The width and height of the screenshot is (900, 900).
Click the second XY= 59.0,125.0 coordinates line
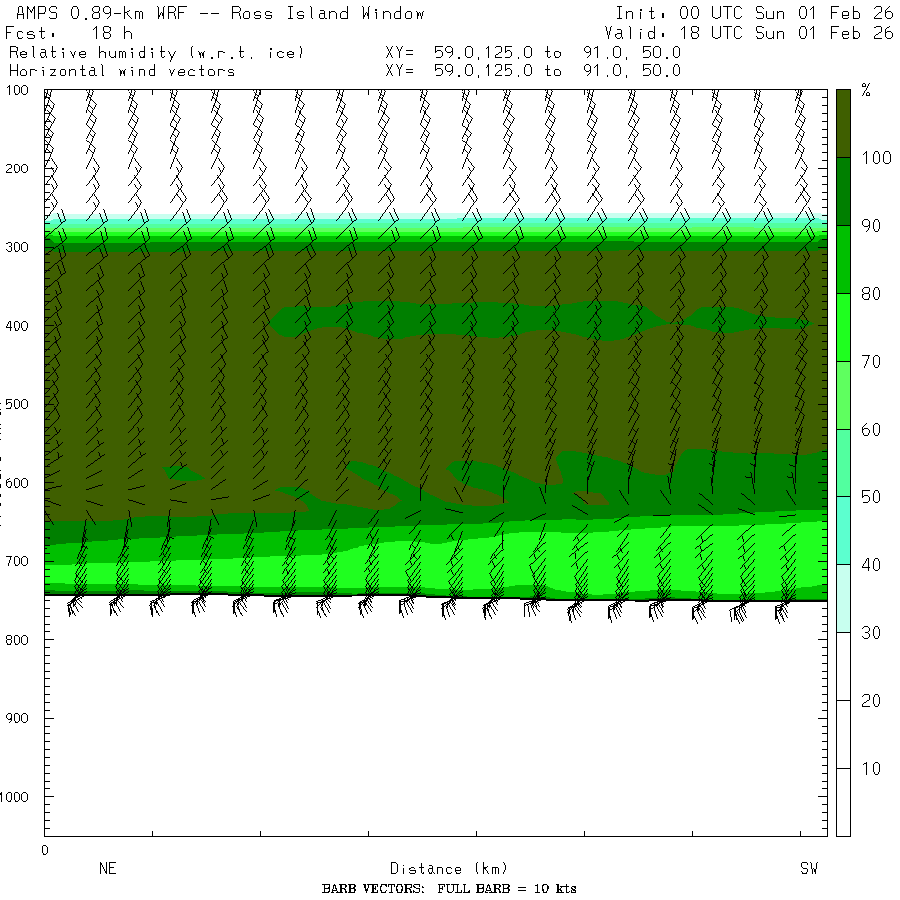[x=533, y=71]
